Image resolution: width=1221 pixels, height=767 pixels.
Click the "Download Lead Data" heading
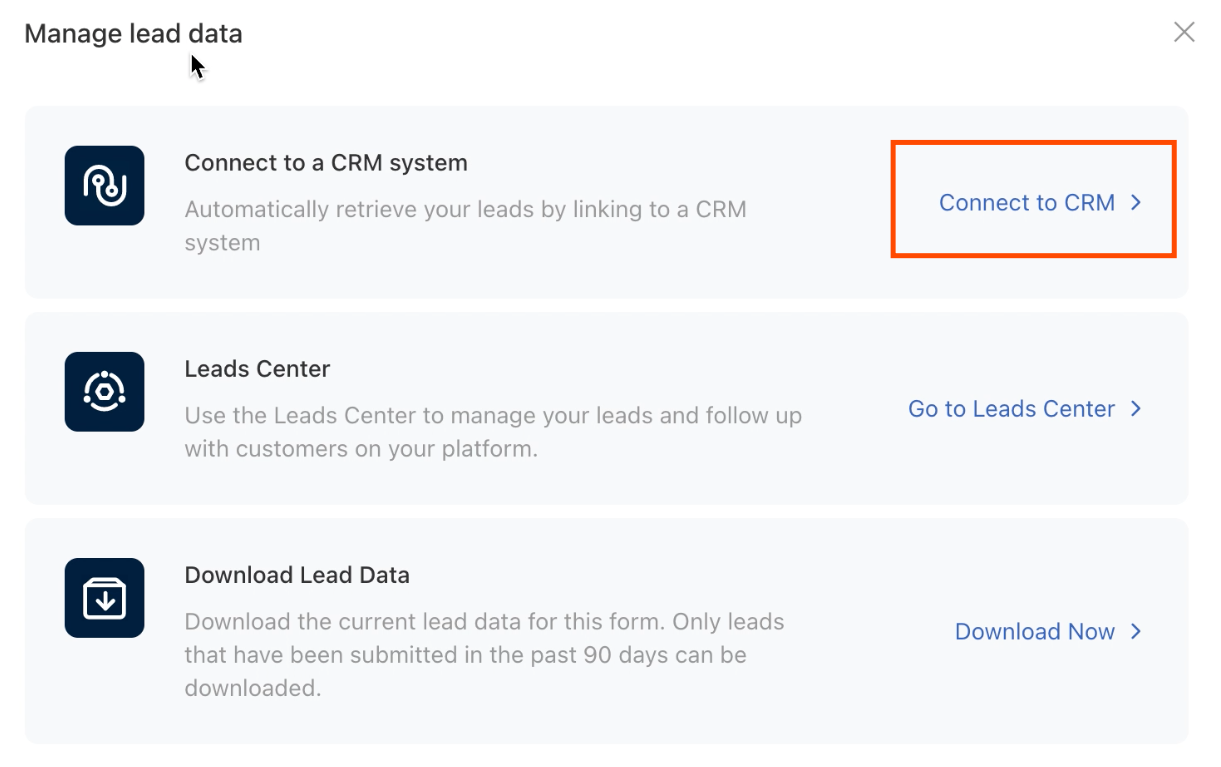pyautogui.click(x=297, y=575)
